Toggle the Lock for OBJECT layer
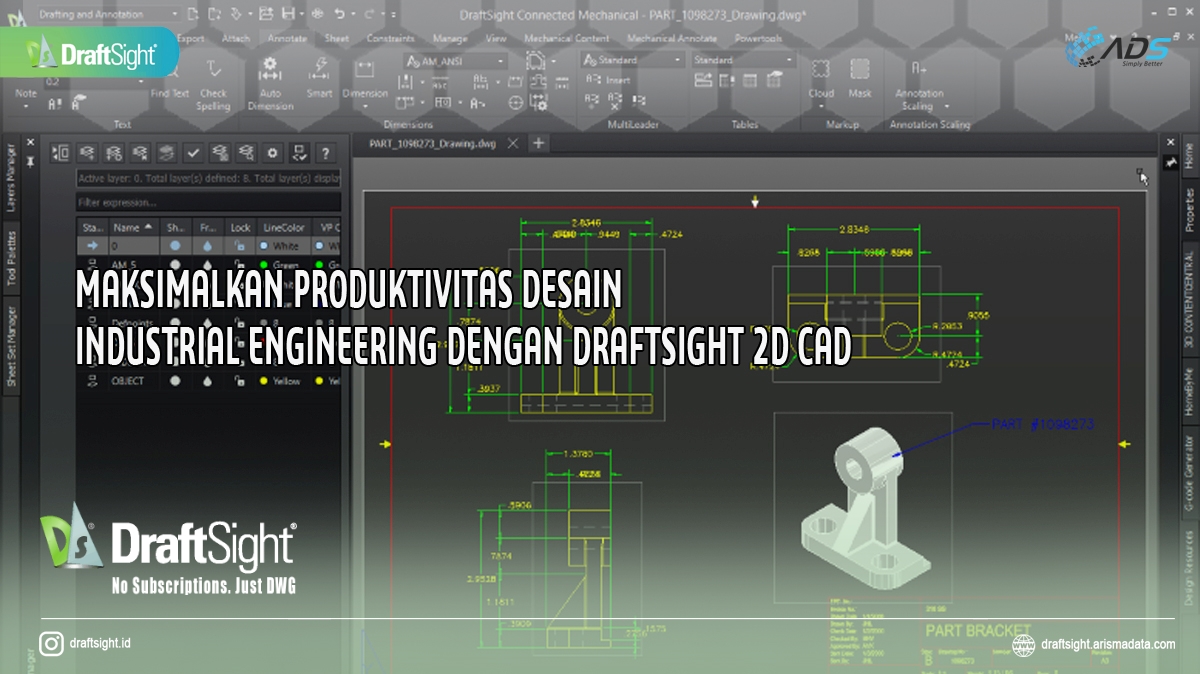 240,381
